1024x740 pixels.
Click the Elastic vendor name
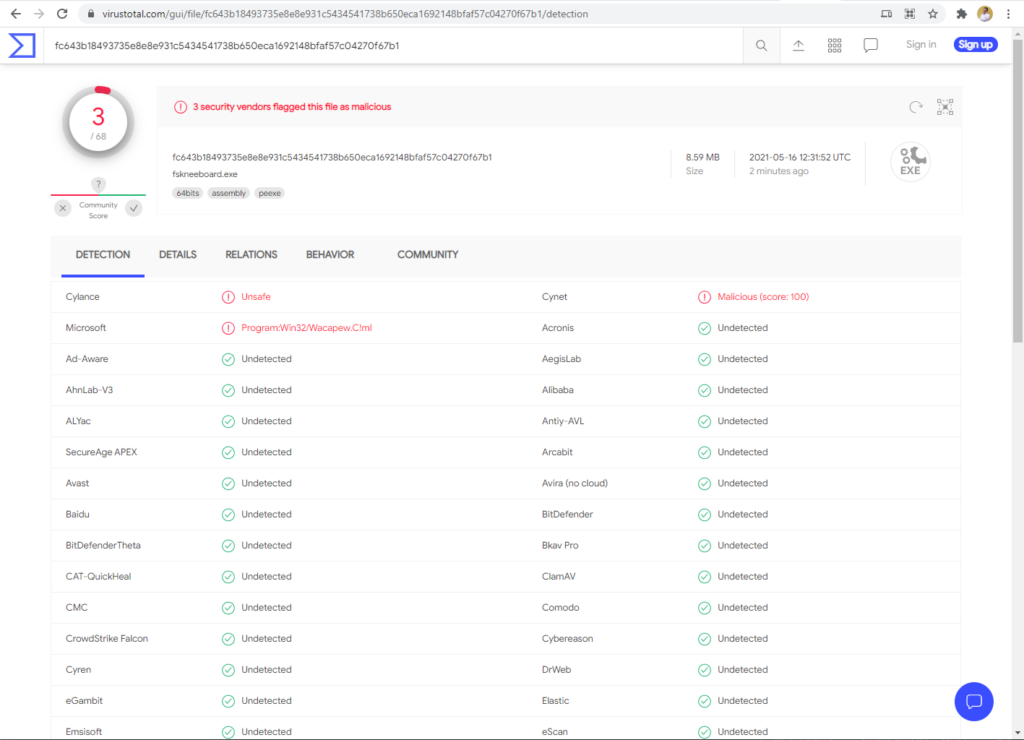pos(555,701)
